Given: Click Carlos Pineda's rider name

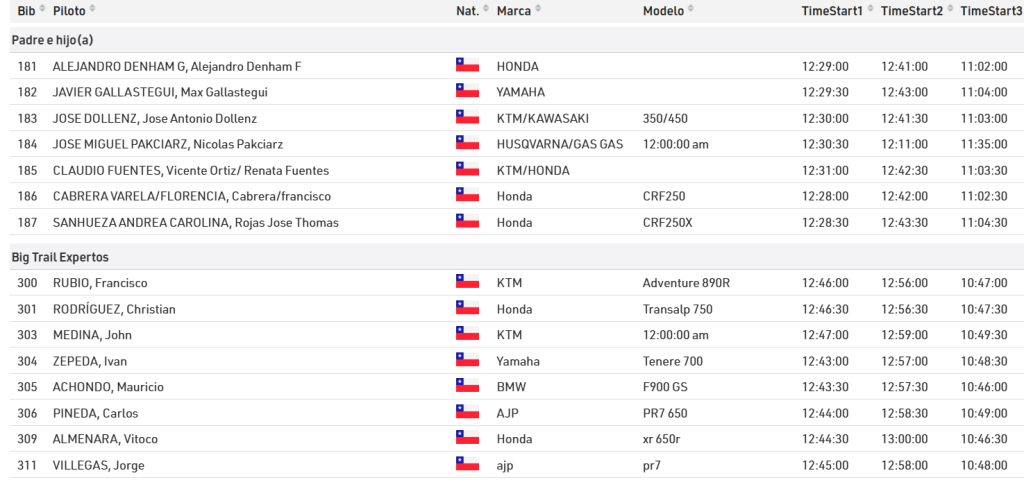Looking at the screenshot, I should tap(95, 413).
